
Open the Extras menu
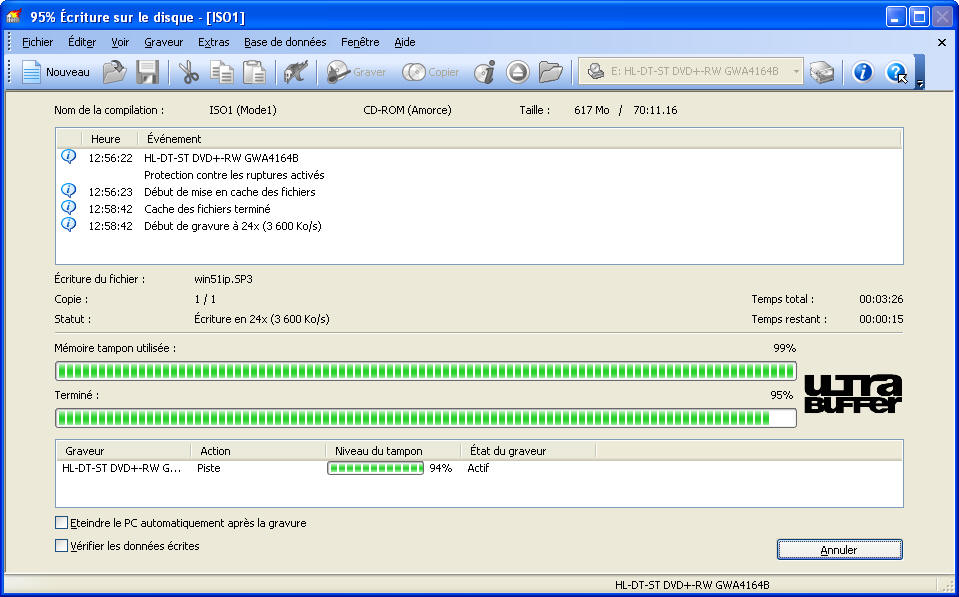click(213, 42)
